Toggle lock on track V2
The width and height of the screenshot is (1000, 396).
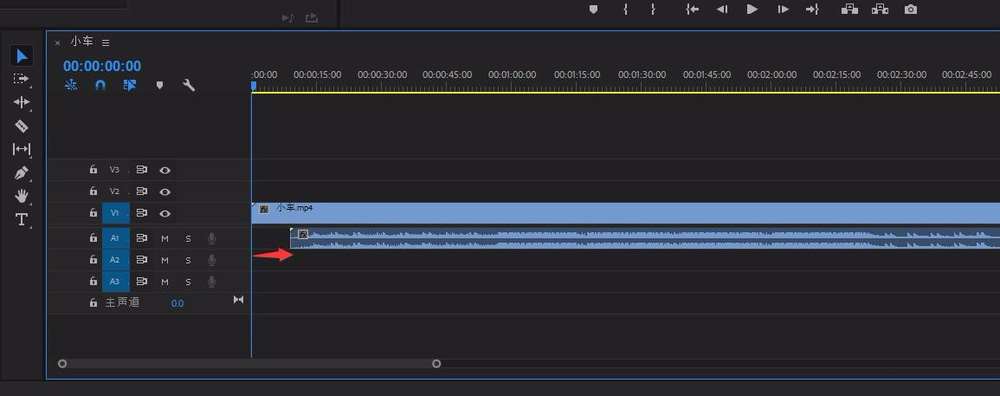[93, 191]
